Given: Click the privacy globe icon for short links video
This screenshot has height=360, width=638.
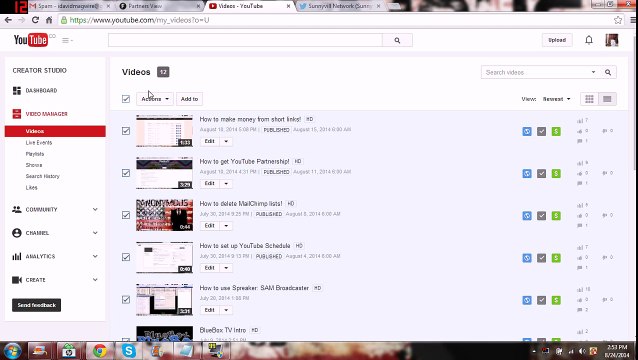Looking at the screenshot, I should point(527,131).
